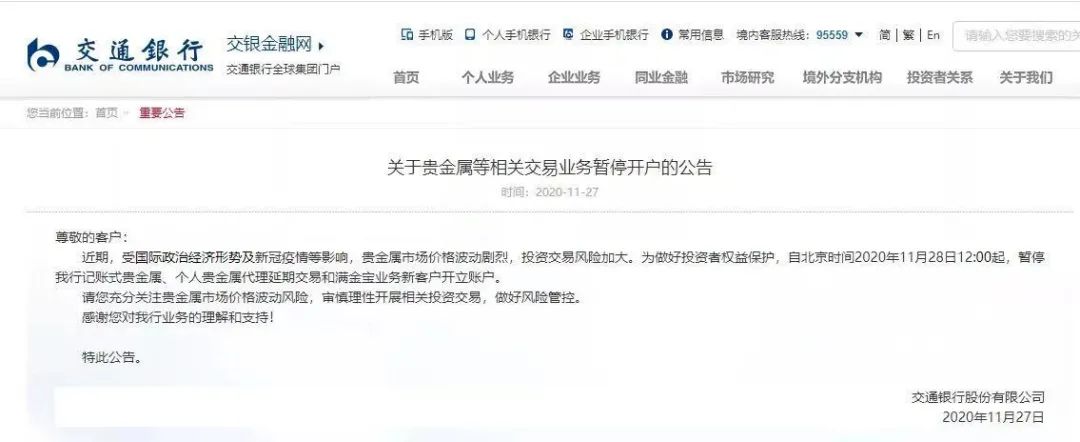Image resolution: width=1080 pixels, height=442 pixels.
Task: Switch site language to En
Action: (x=933, y=35)
